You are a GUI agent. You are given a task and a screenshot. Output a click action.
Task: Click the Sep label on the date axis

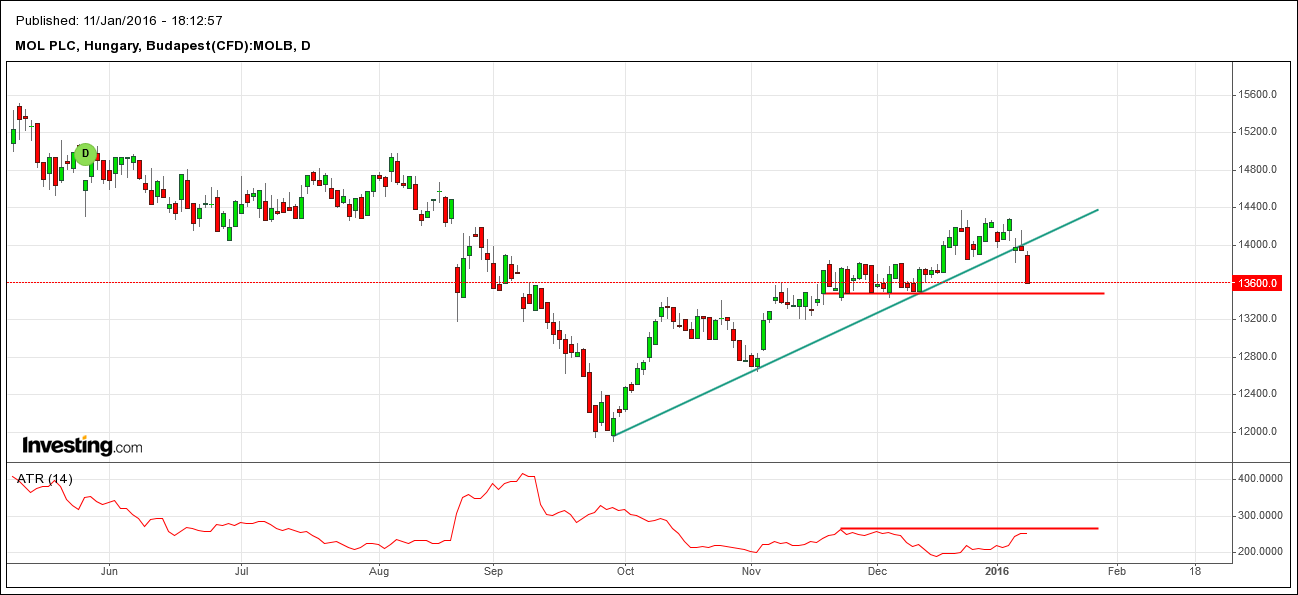click(x=491, y=571)
